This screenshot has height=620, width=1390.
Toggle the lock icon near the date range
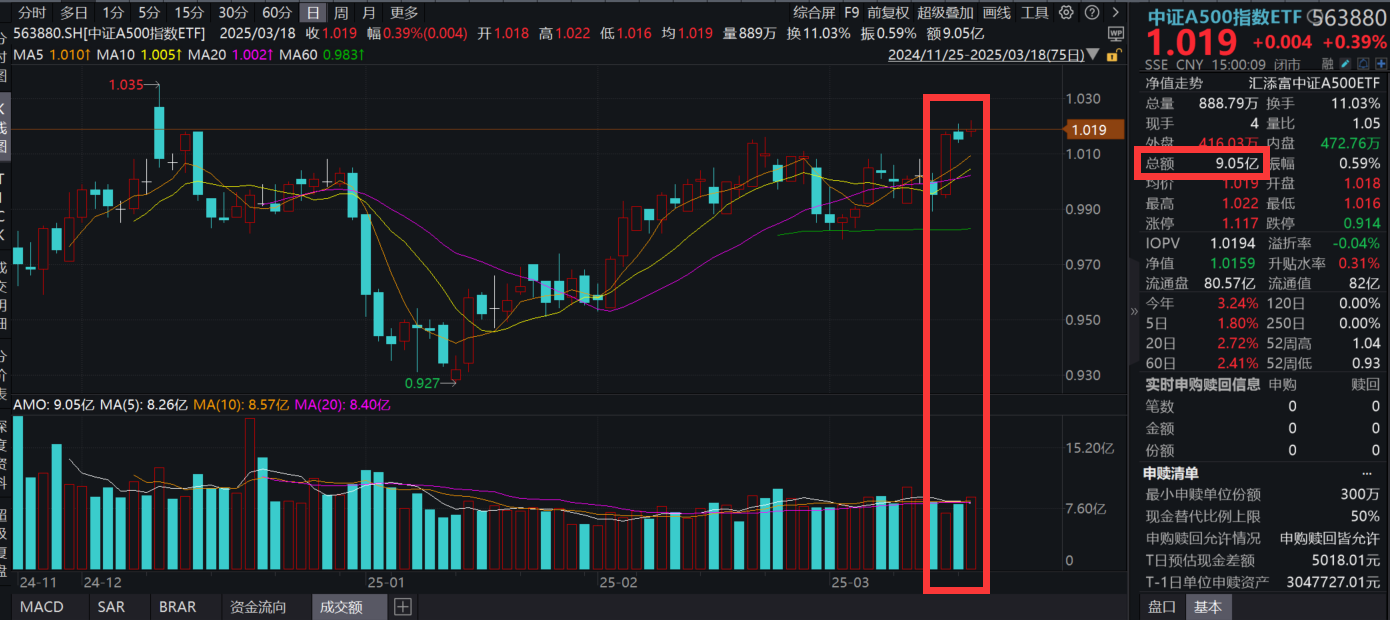1112,56
